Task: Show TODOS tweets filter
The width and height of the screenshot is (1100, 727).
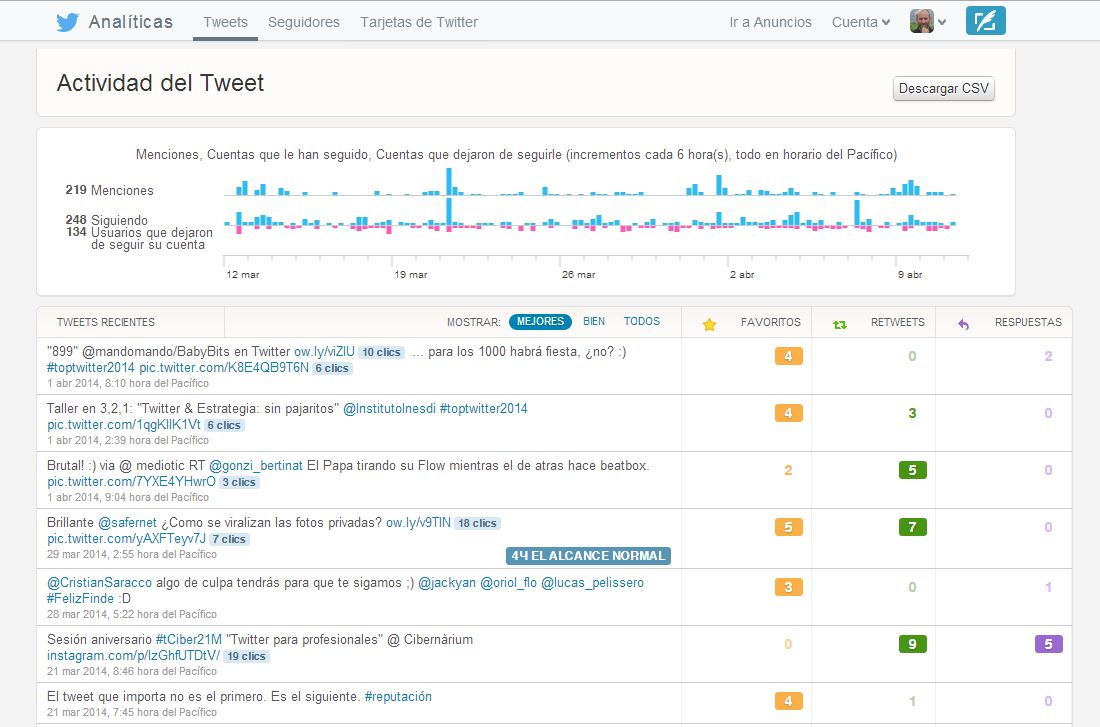Action: pyautogui.click(x=642, y=322)
